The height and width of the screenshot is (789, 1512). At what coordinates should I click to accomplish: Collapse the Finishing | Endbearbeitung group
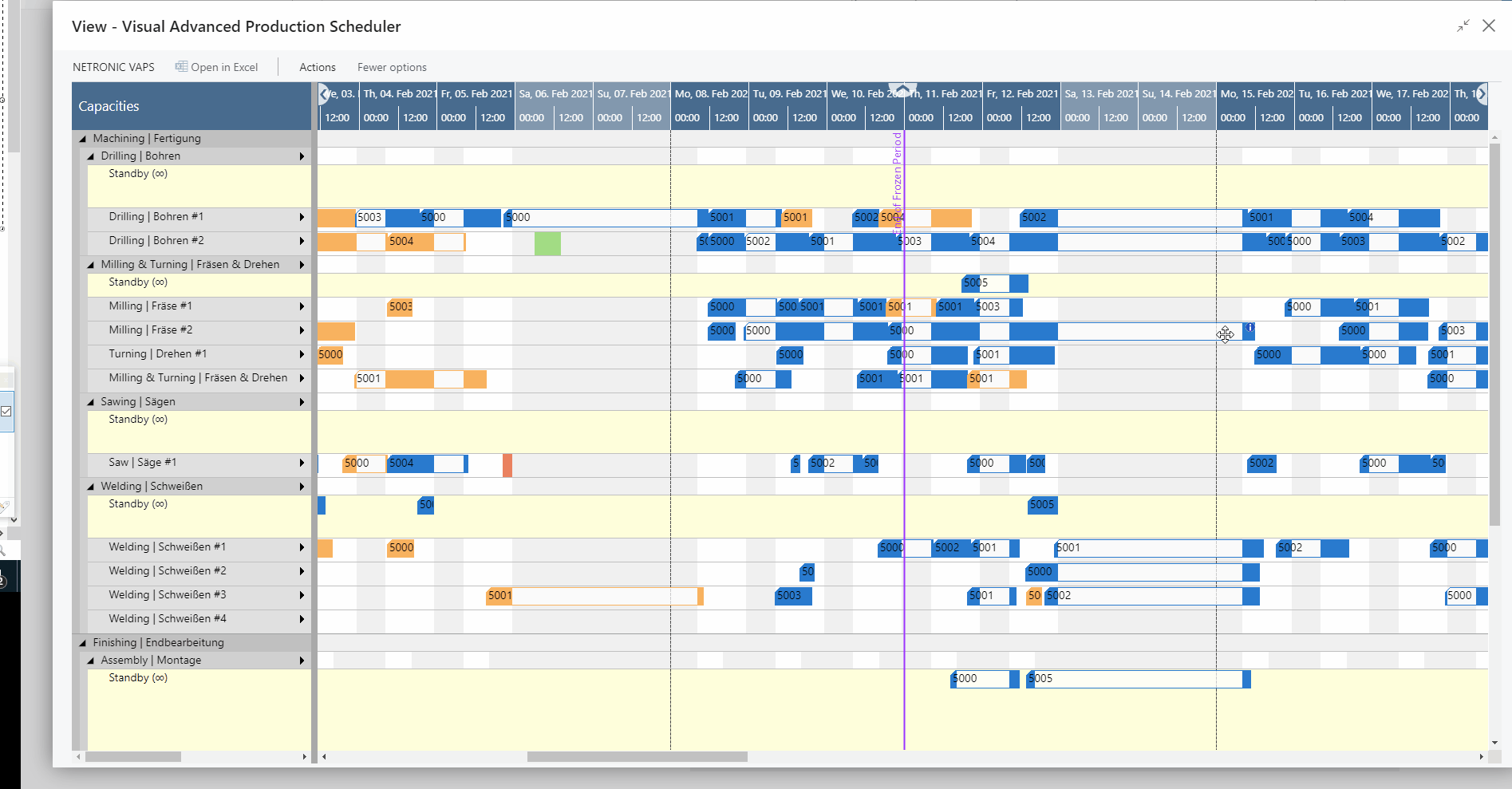click(x=82, y=642)
